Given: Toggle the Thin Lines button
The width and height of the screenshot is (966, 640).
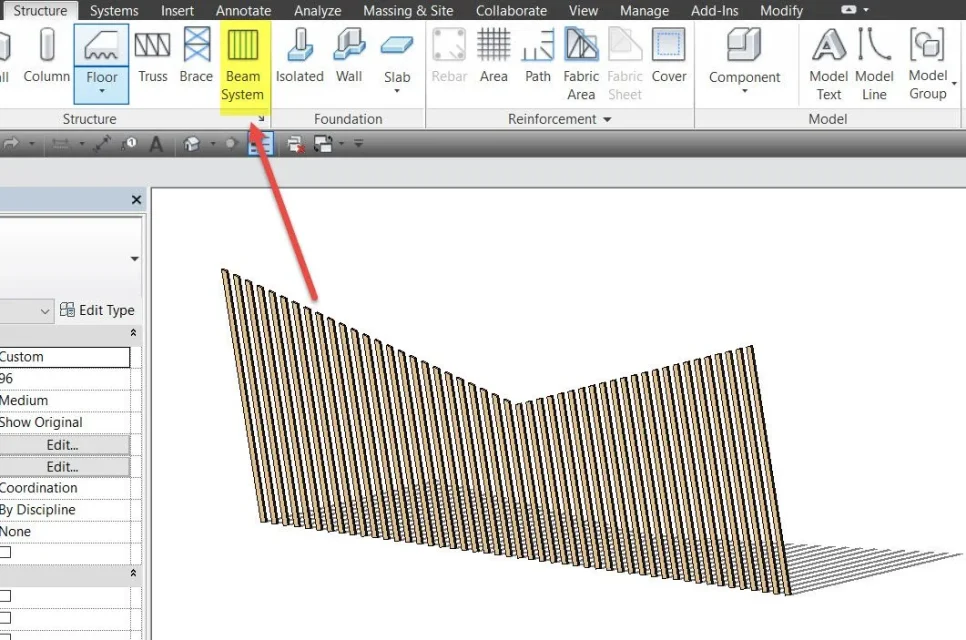Looking at the screenshot, I should pos(260,144).
